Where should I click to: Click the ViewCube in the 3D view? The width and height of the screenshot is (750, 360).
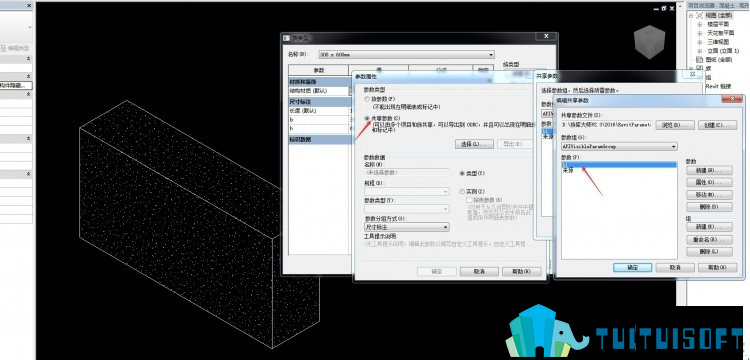[x=650, y=42]
